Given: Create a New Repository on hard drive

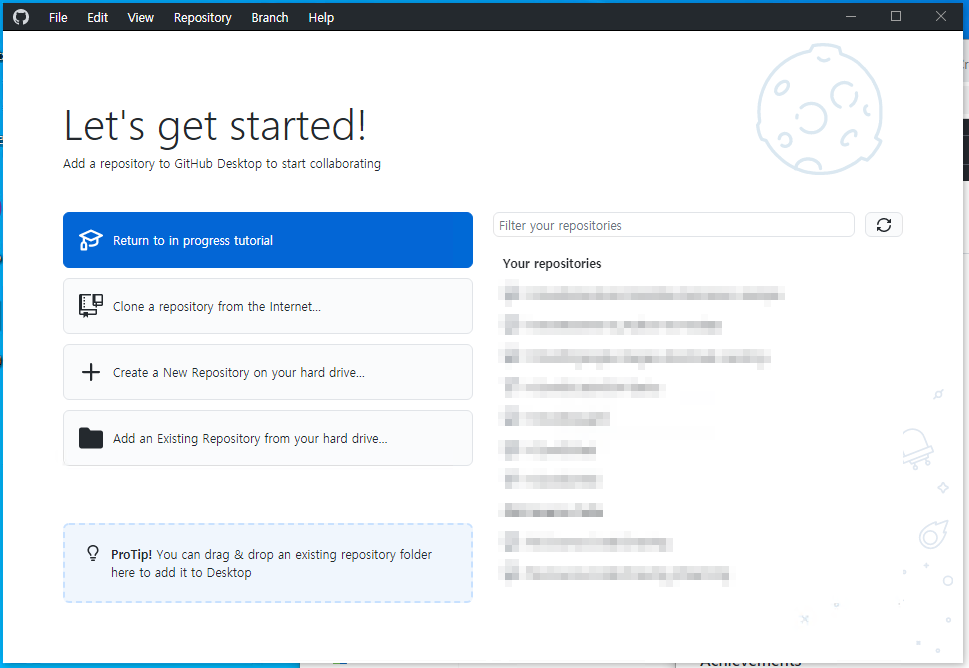Looking at the screenshot, I should [x=268, y=372].
